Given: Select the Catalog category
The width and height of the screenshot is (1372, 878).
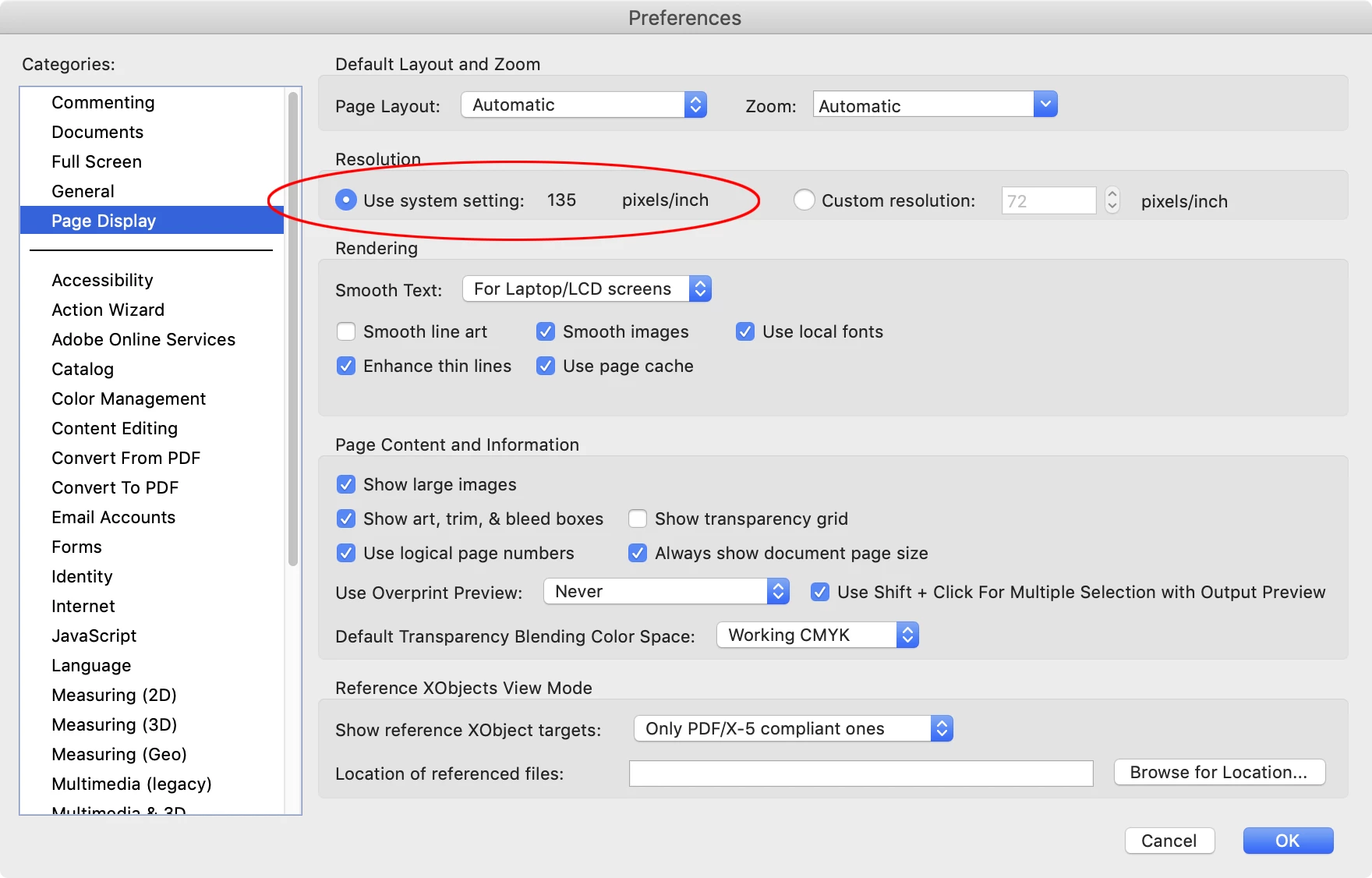Looking at the screenshot, I should tap(152, 369).
